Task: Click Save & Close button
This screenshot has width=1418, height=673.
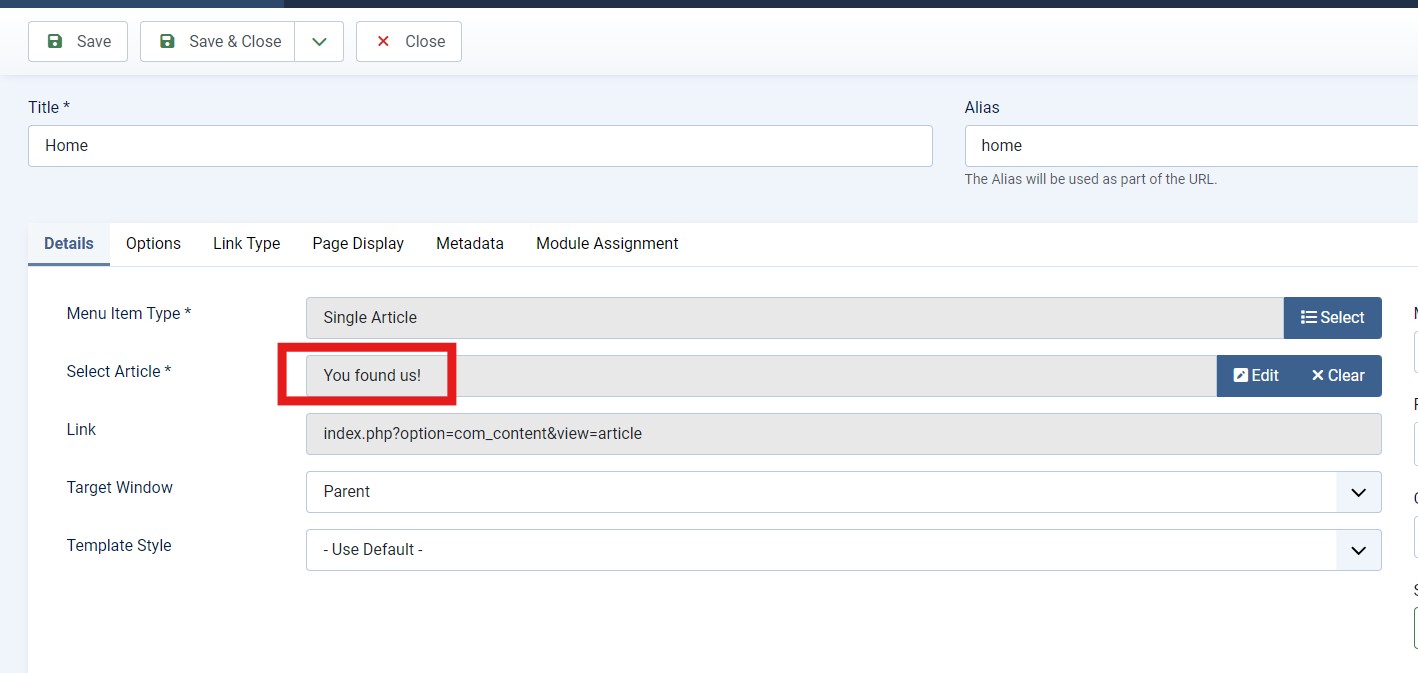Action: 218,42
